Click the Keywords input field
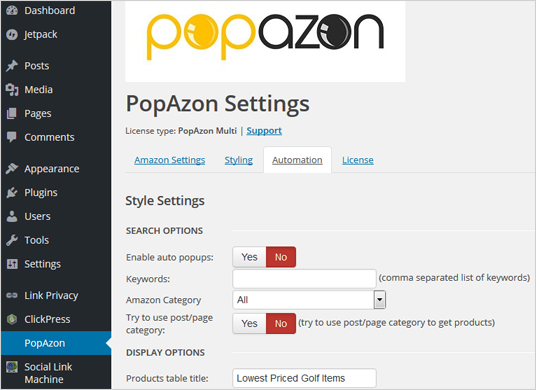 point(304,279)
